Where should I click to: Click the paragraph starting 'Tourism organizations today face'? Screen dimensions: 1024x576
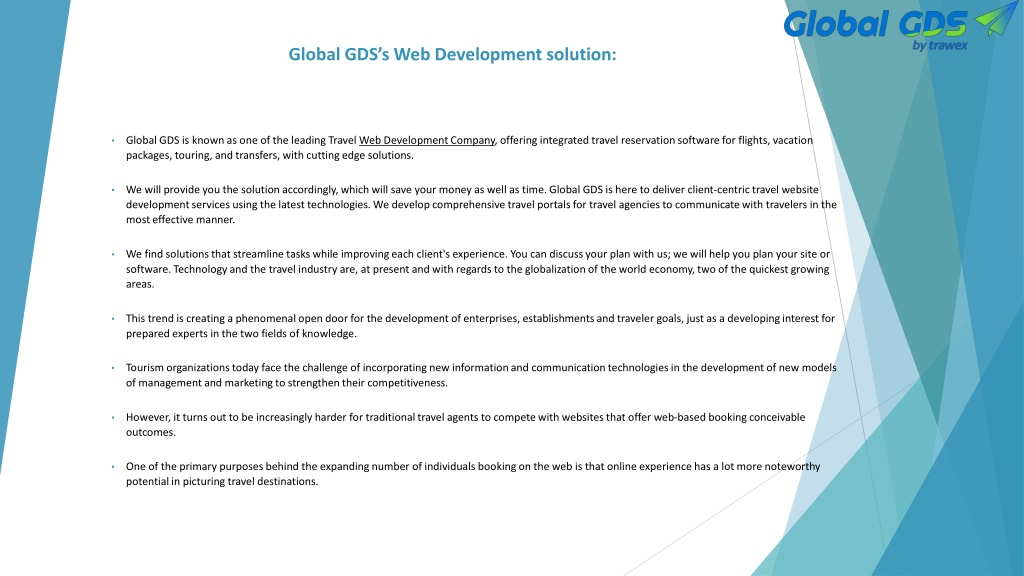pyautogui.click(x=481, y=375)
